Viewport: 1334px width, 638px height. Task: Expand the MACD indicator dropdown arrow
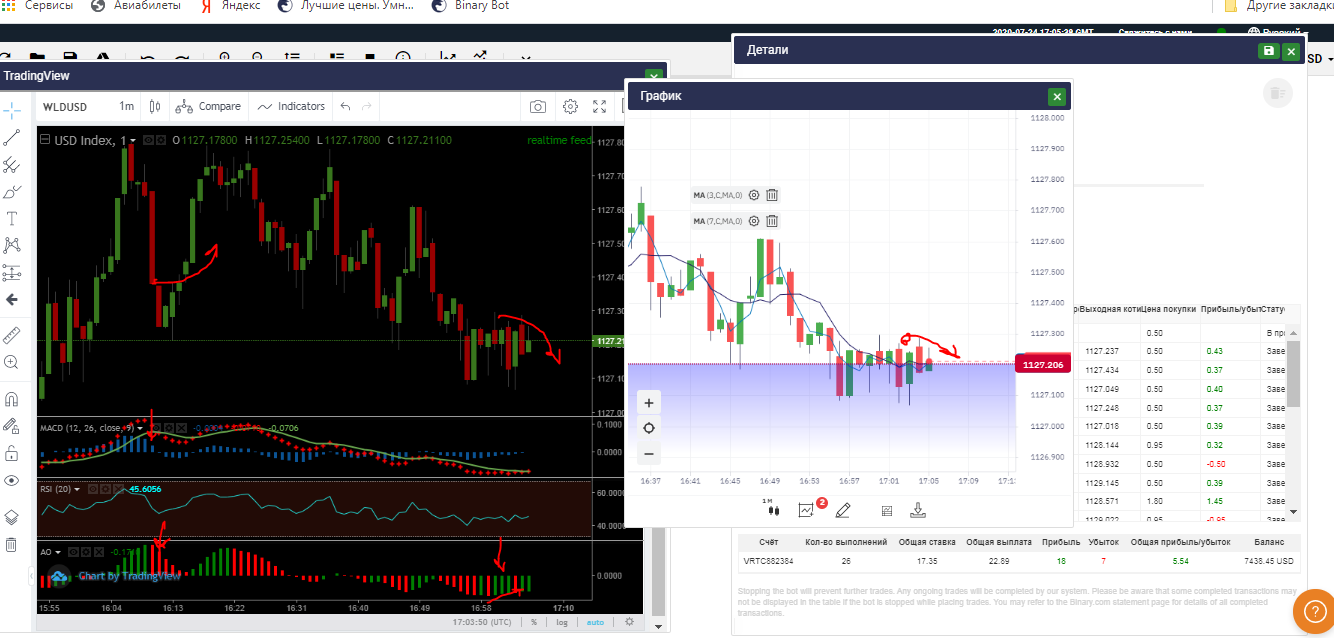141,428
